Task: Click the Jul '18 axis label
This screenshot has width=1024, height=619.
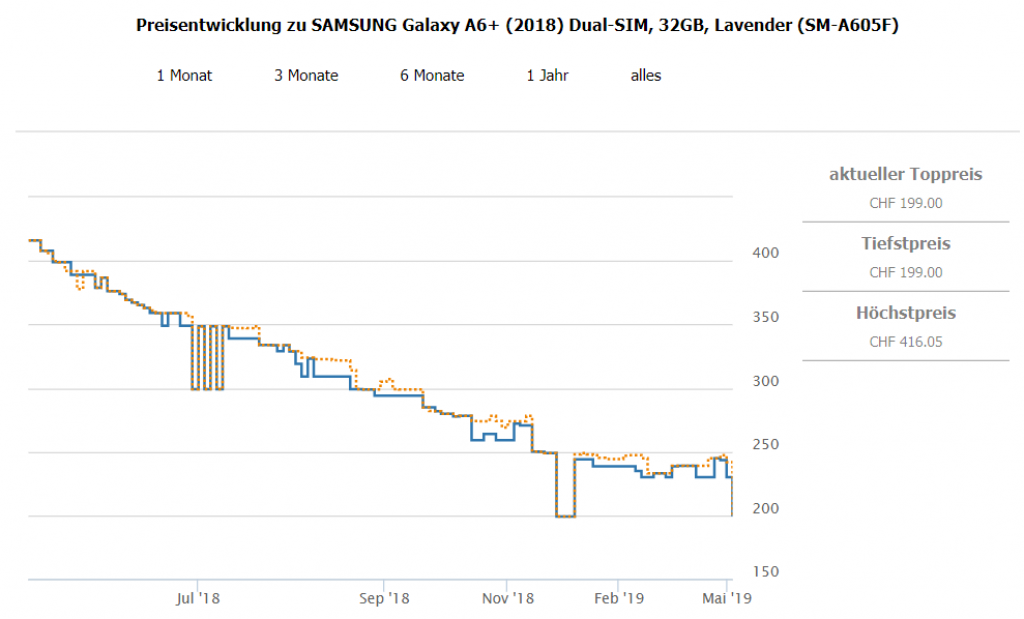Action: 197,598
